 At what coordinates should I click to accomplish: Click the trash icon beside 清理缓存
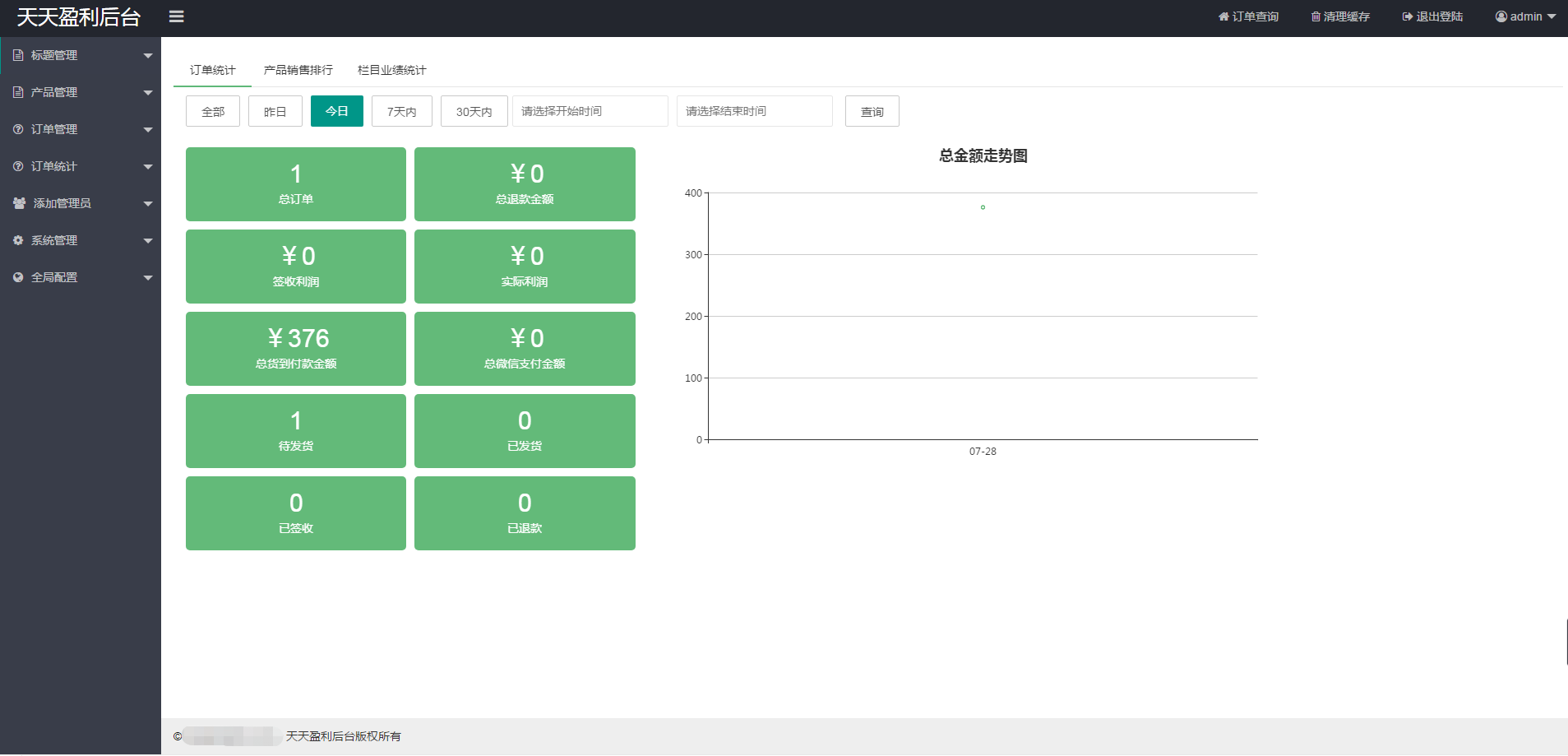[x=1316, y=16]
